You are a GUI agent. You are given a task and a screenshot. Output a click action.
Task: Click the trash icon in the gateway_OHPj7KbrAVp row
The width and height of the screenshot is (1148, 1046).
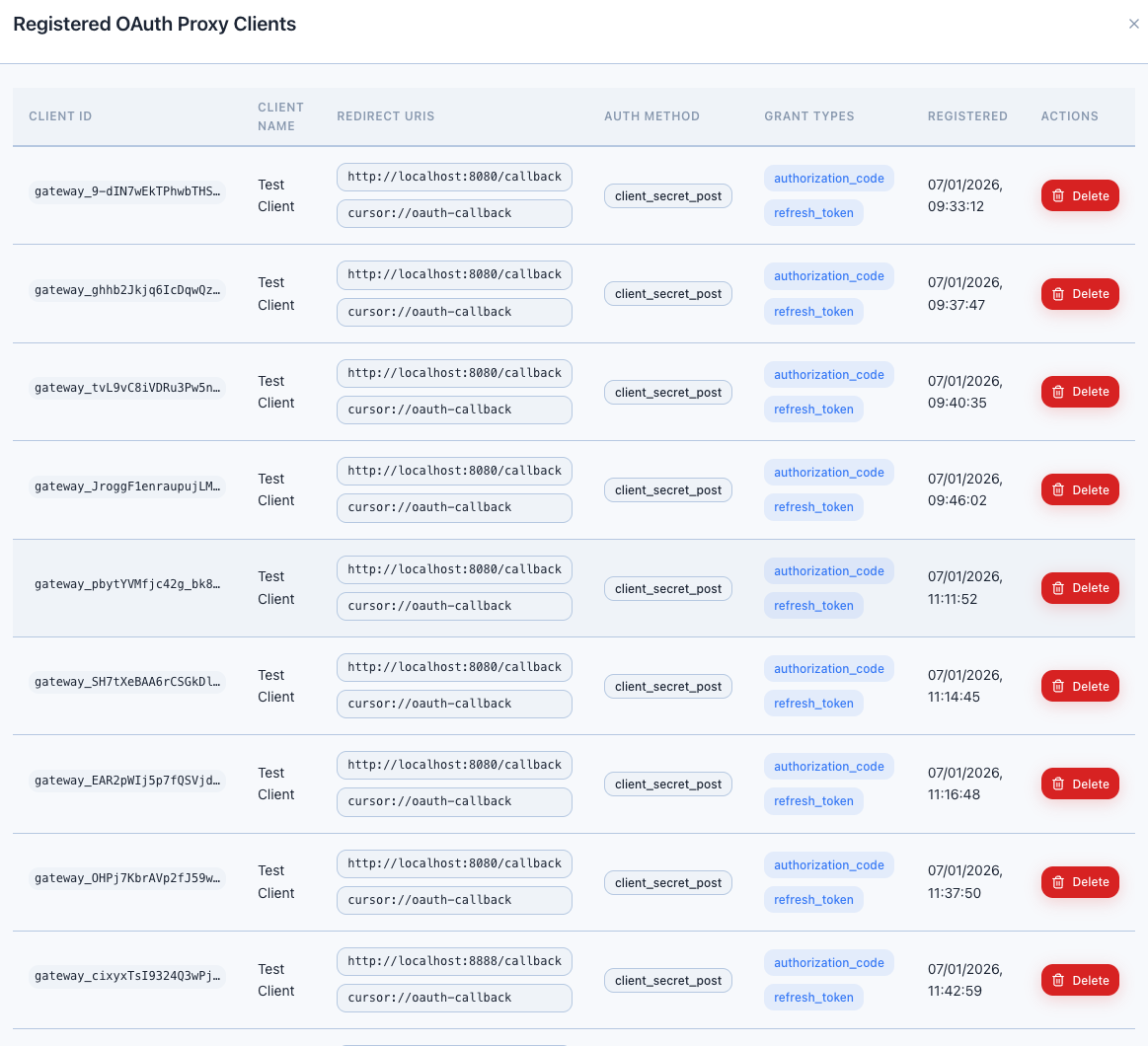pos(1060,882)
